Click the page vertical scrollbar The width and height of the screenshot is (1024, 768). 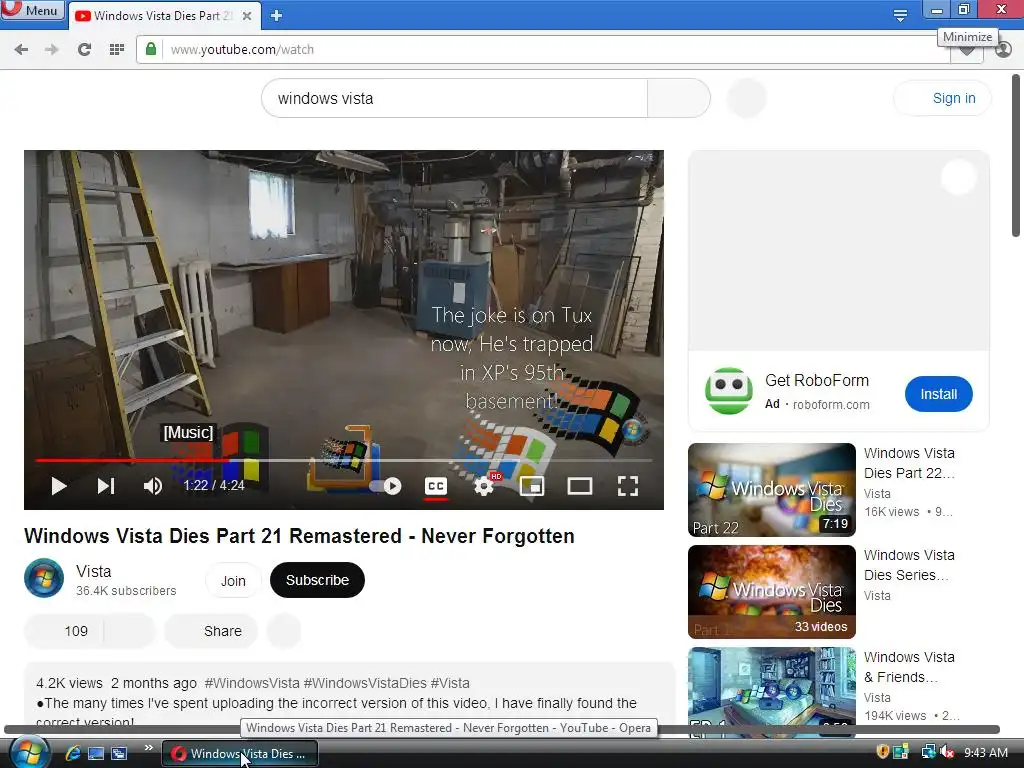[1016, 155]
